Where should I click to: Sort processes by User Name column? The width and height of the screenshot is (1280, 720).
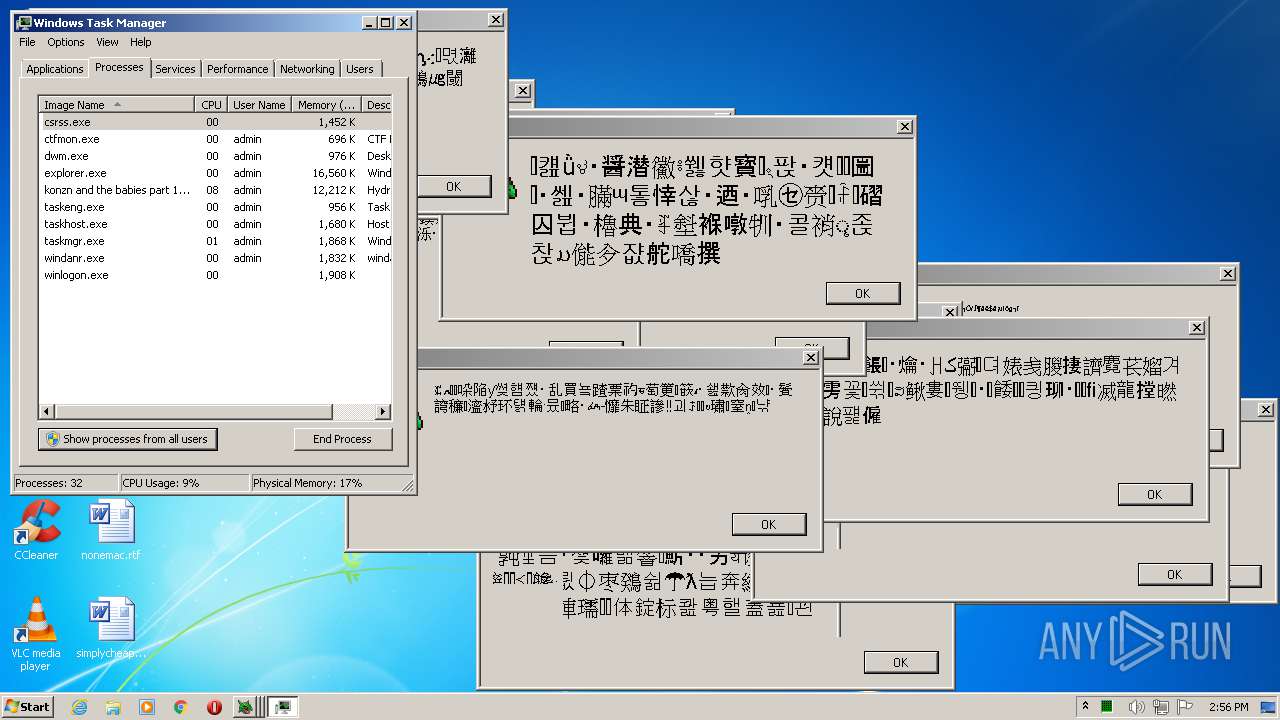point(259,104)
